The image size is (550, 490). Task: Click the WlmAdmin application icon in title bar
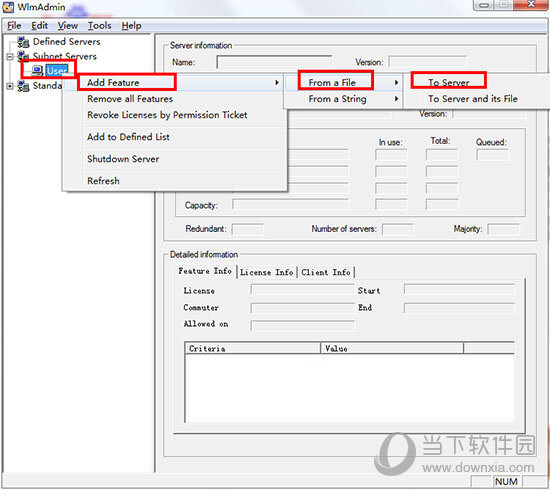8,7
